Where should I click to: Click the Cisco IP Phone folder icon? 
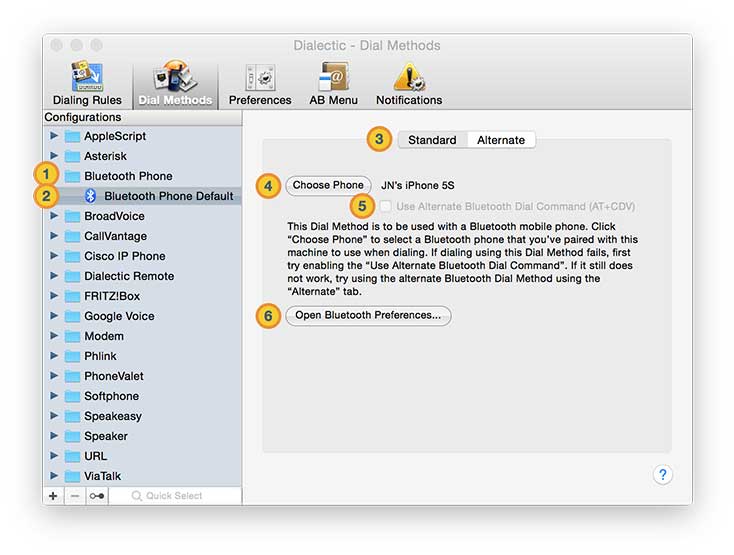[72, 256]
